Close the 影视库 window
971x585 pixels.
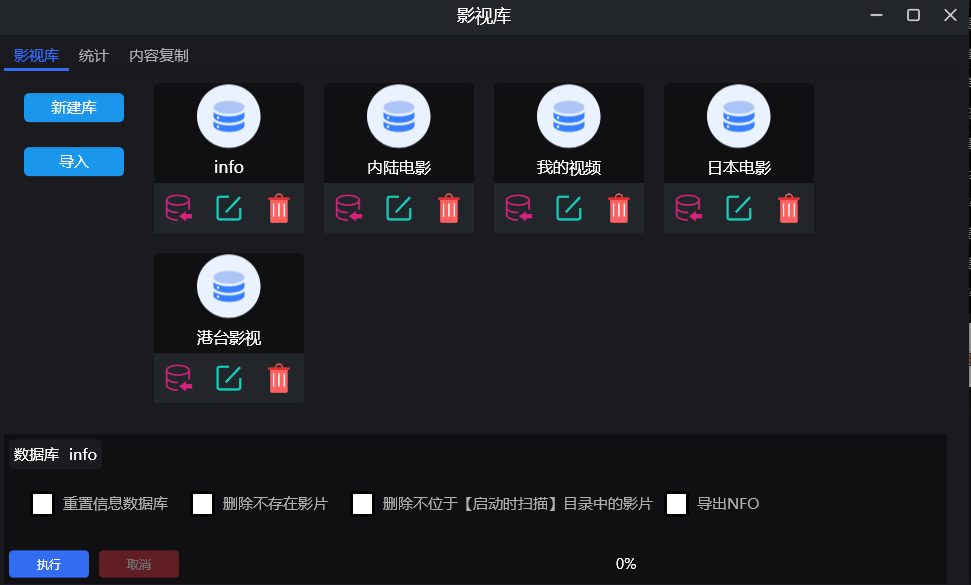[x=950, y=15]
